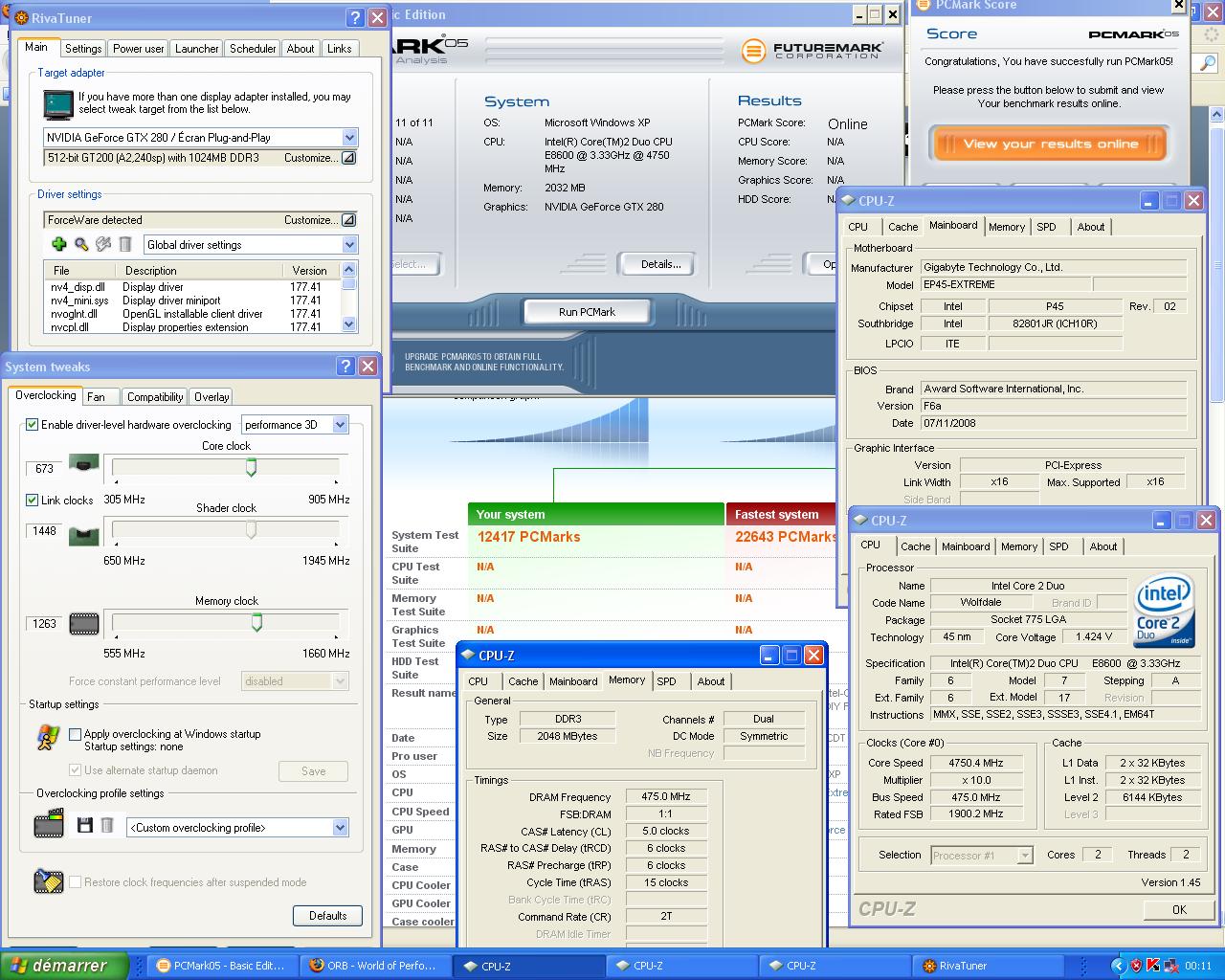Click the ORB - World of Performance taskbar button

[x=374, y=966]
